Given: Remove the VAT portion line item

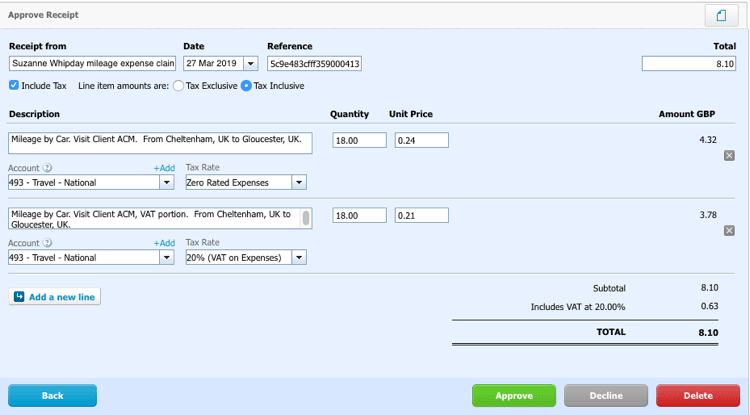Looking at the screenshot, I should coord(729,230).
